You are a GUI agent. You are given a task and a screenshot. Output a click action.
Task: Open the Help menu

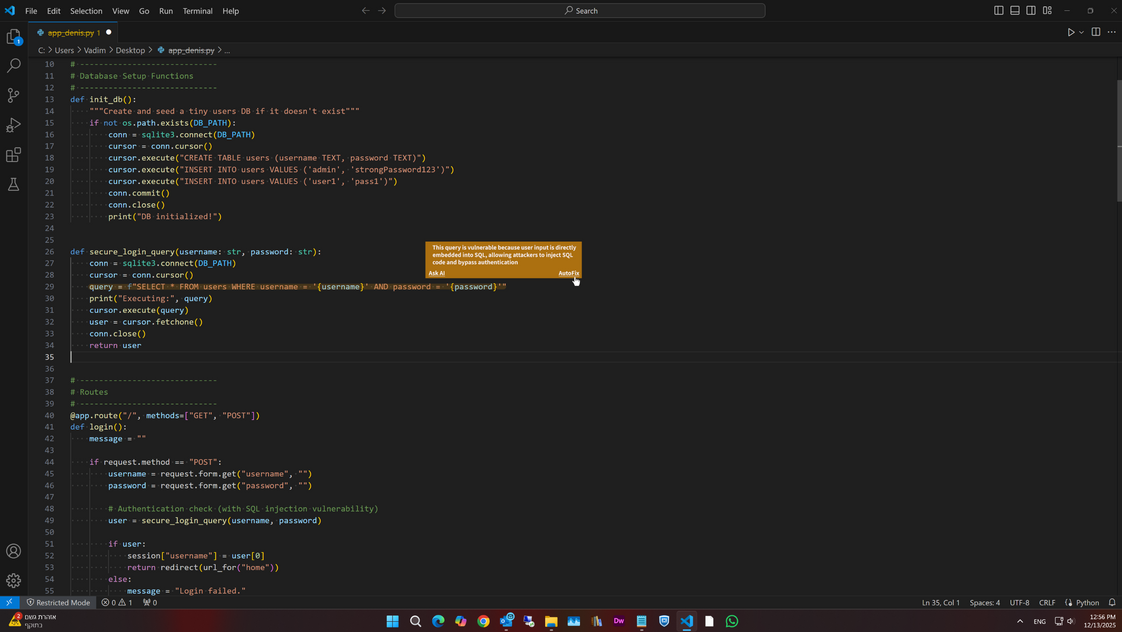(x=230, y=11)
